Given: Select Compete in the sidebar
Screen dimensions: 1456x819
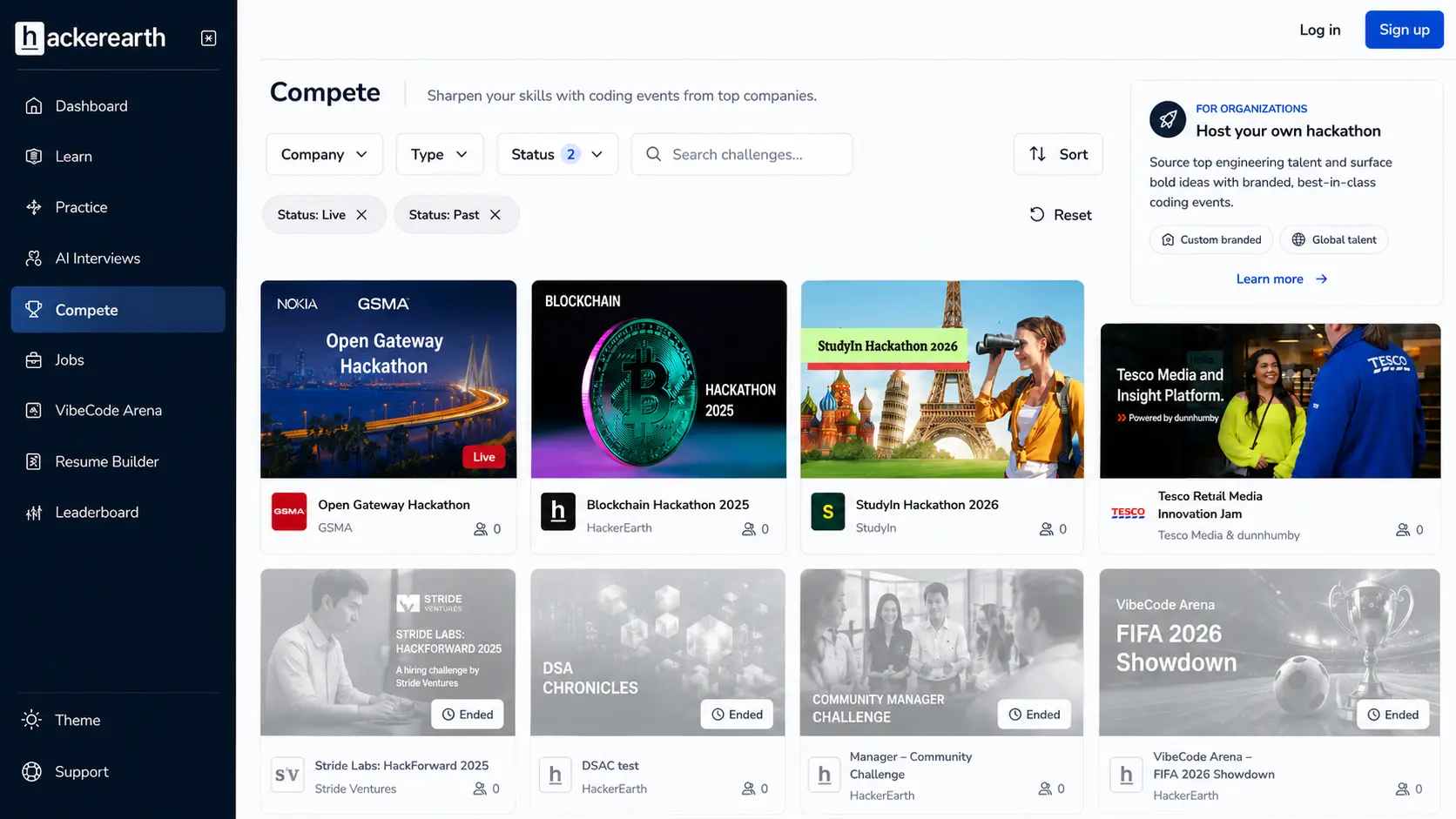Looking at the screenshot, I should 118,310.
